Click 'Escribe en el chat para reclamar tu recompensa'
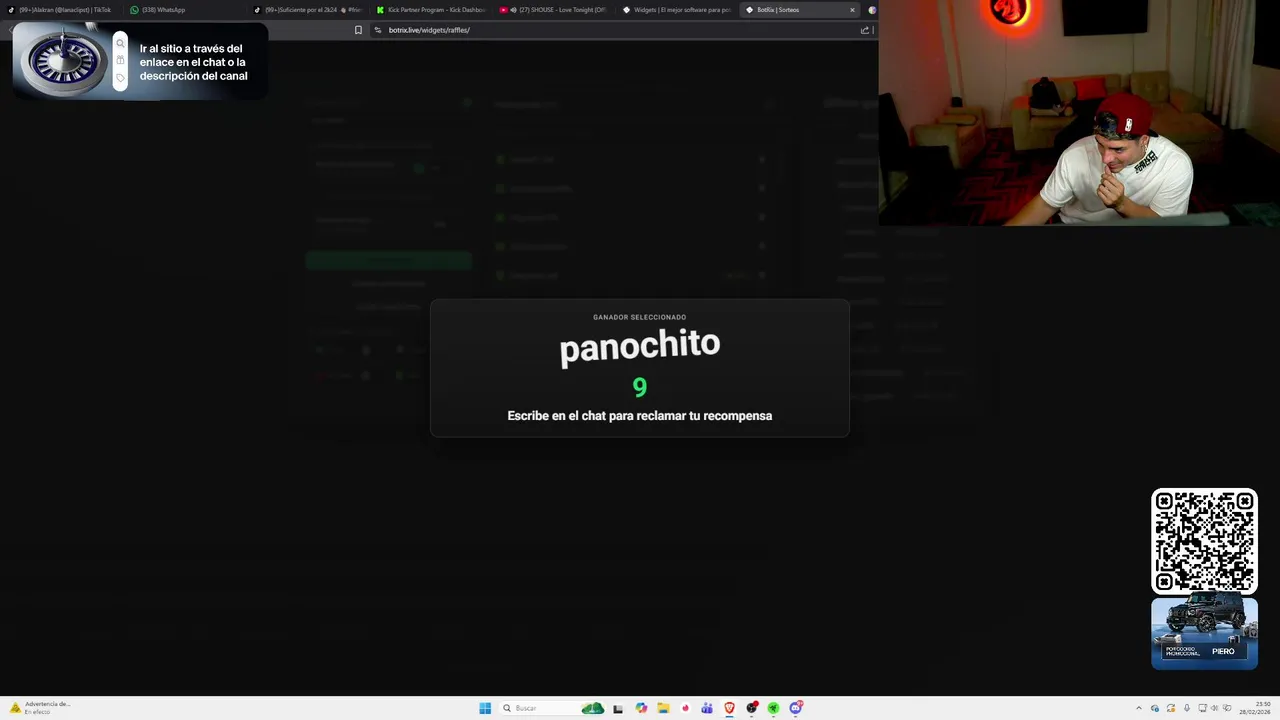 tap(639, 415)
